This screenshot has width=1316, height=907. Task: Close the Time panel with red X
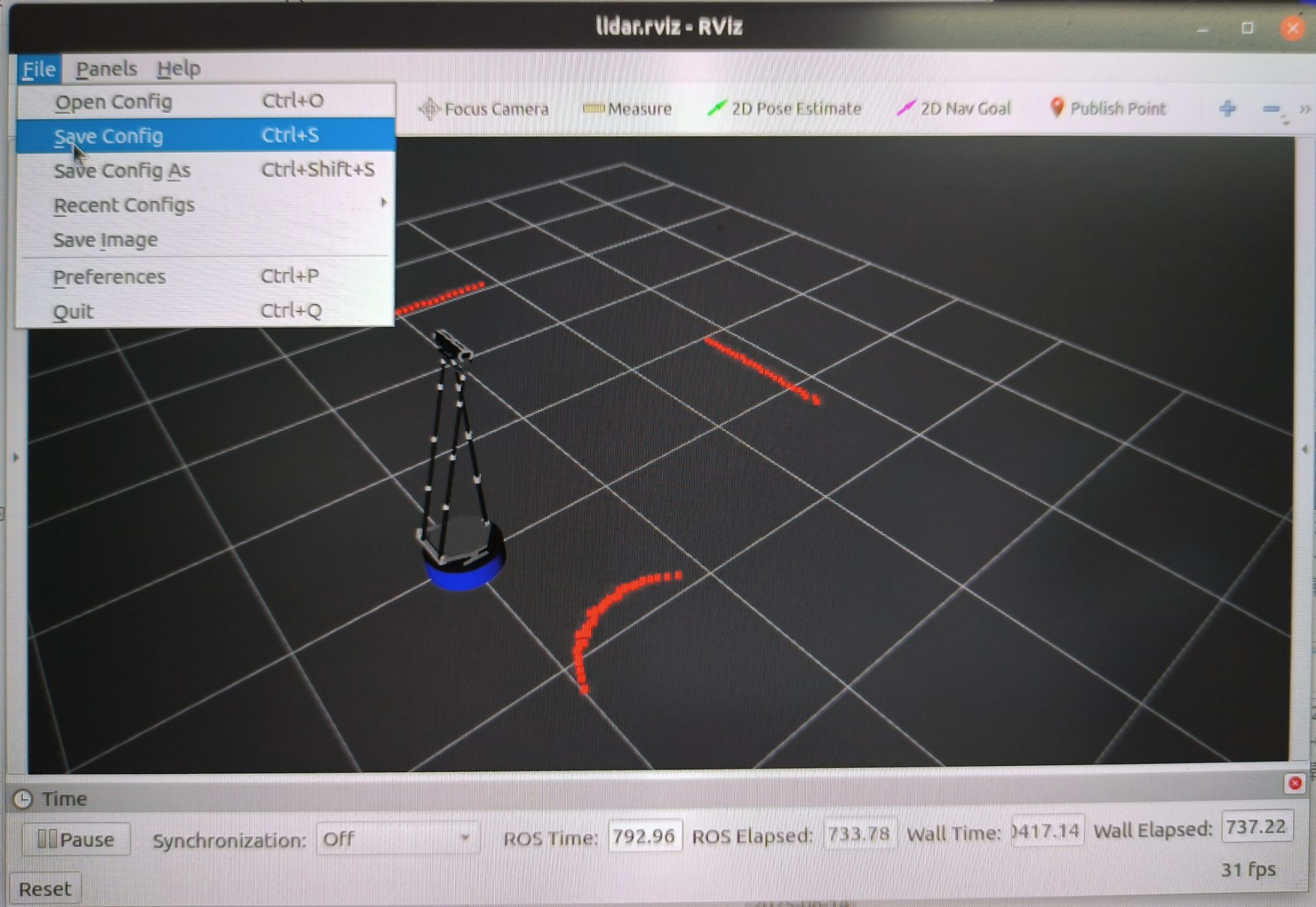[x=1294, y=783]
